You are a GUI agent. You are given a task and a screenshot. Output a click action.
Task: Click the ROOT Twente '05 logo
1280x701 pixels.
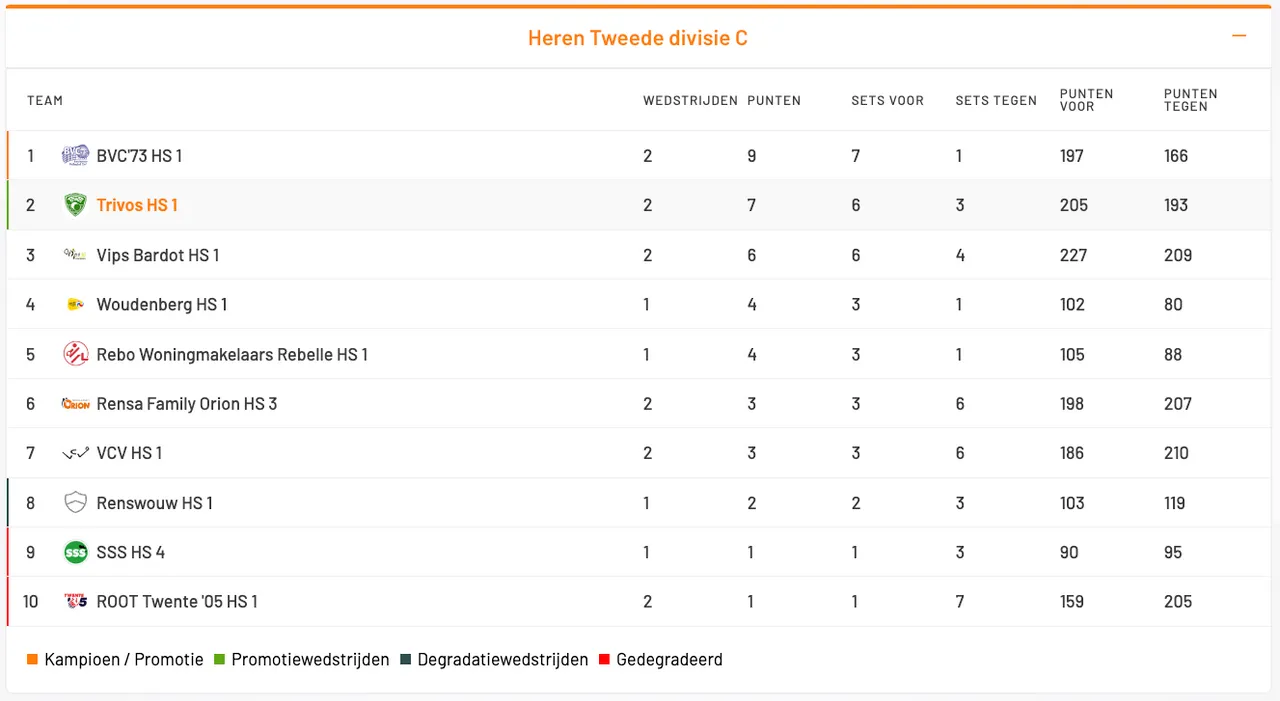75,602
